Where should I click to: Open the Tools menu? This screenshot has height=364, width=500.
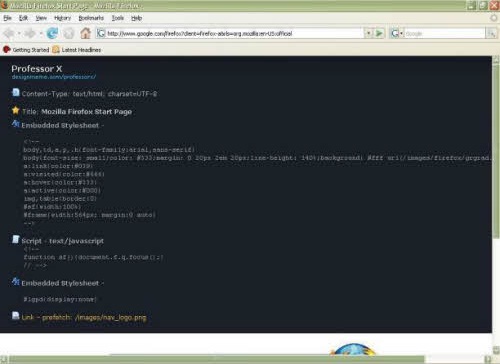click(x=118, y=18)
